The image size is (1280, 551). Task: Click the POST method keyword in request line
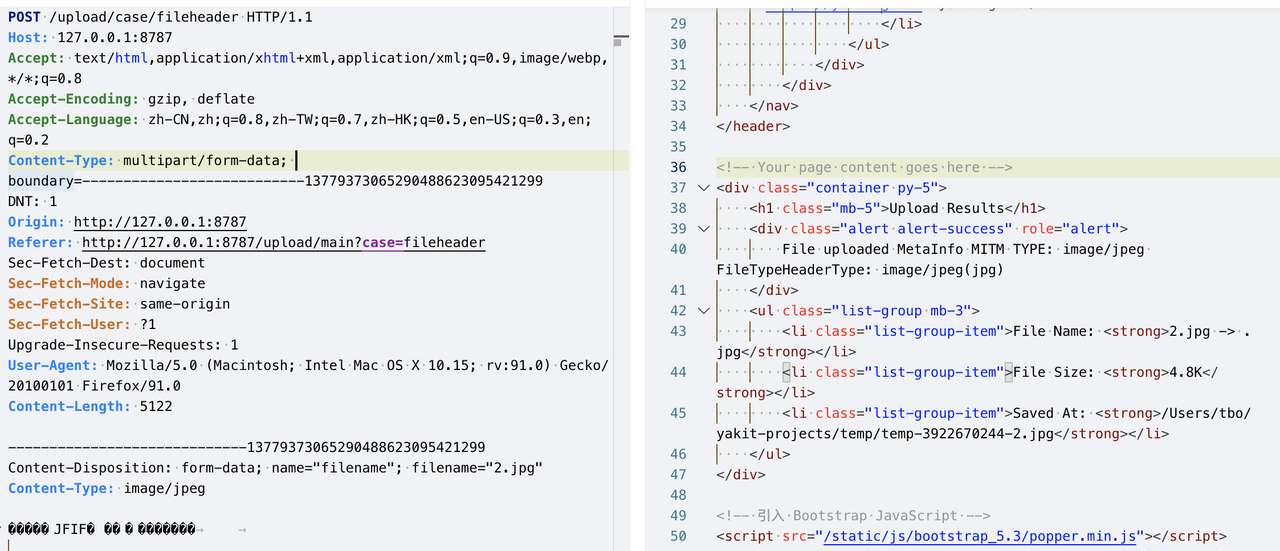[x=25, y=17]
